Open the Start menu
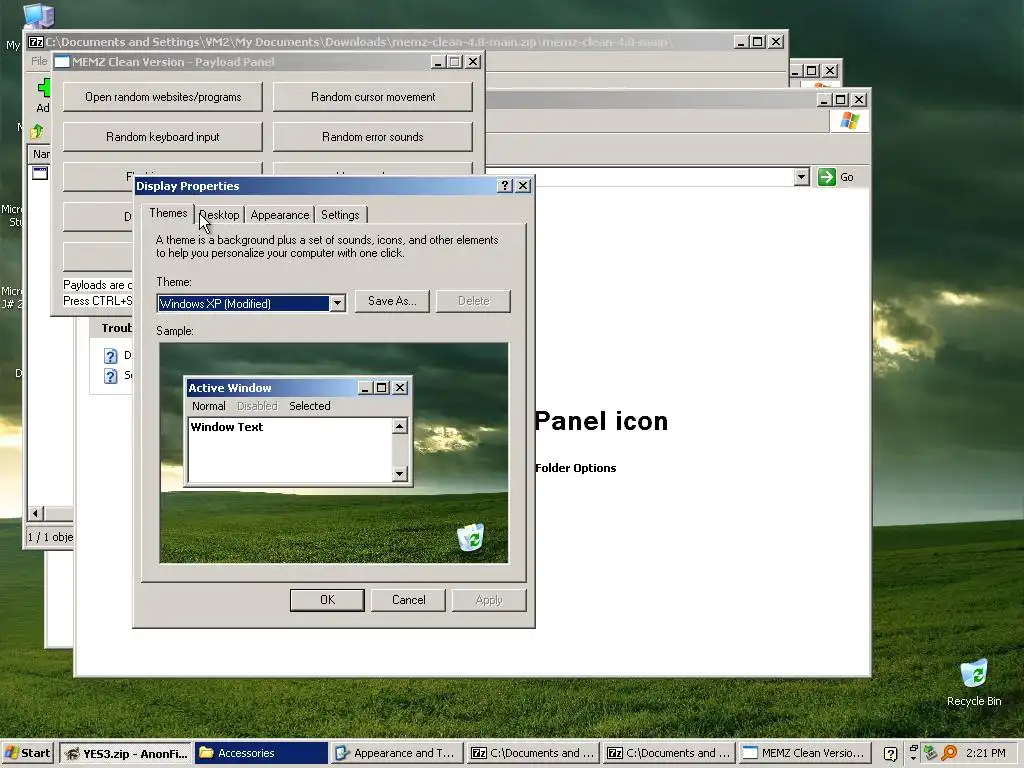The image size is (1024, 768). pos(27,753)
